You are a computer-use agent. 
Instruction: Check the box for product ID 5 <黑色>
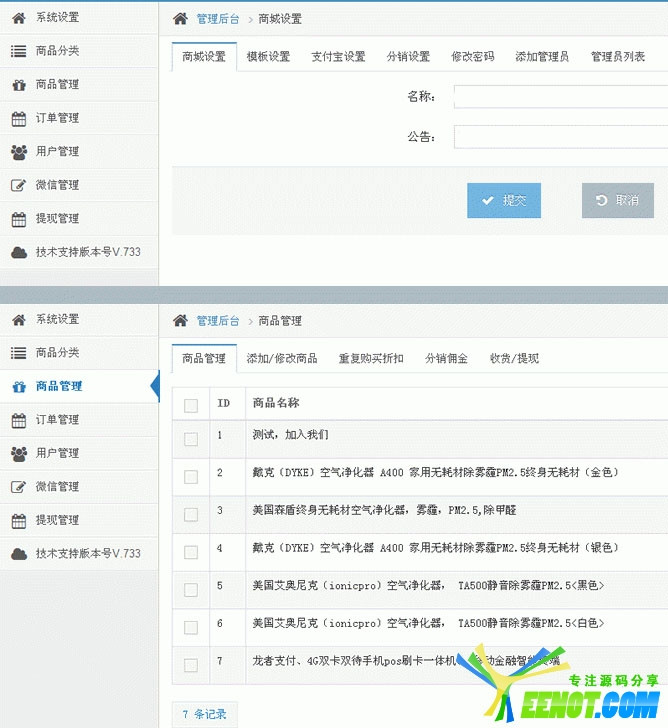(191, 589)
